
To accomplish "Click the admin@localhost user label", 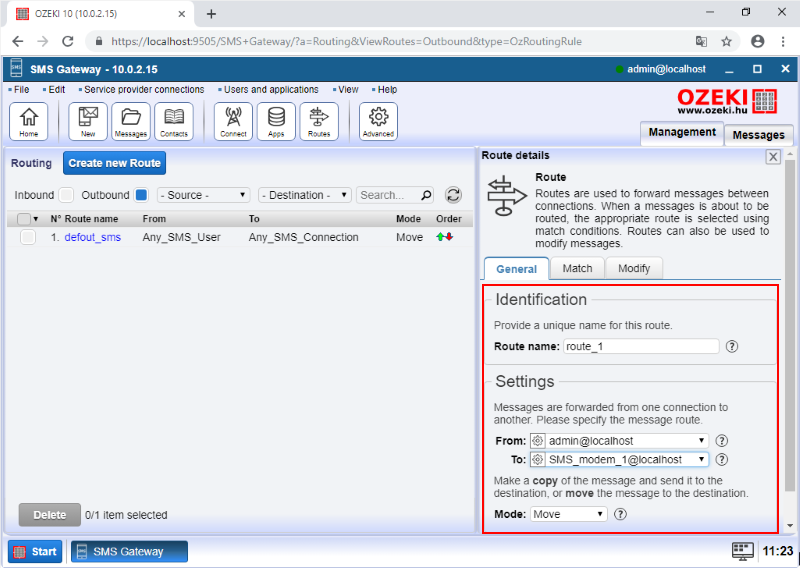I will (x=666, y=69).
